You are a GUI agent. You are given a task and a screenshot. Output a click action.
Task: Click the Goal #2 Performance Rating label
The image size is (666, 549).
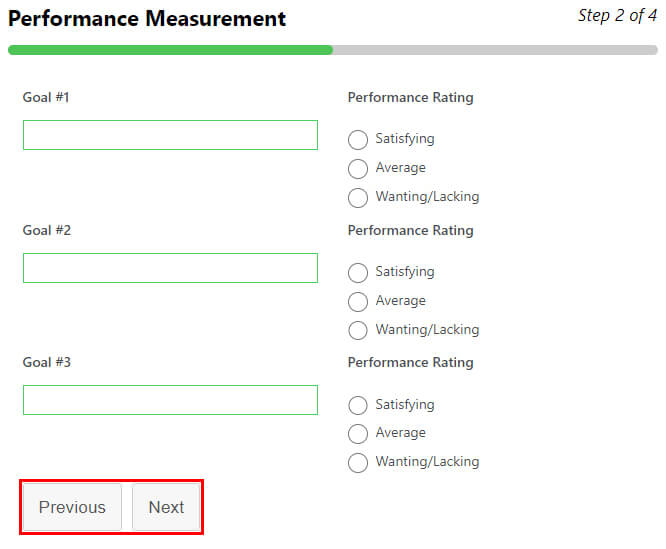410,231
